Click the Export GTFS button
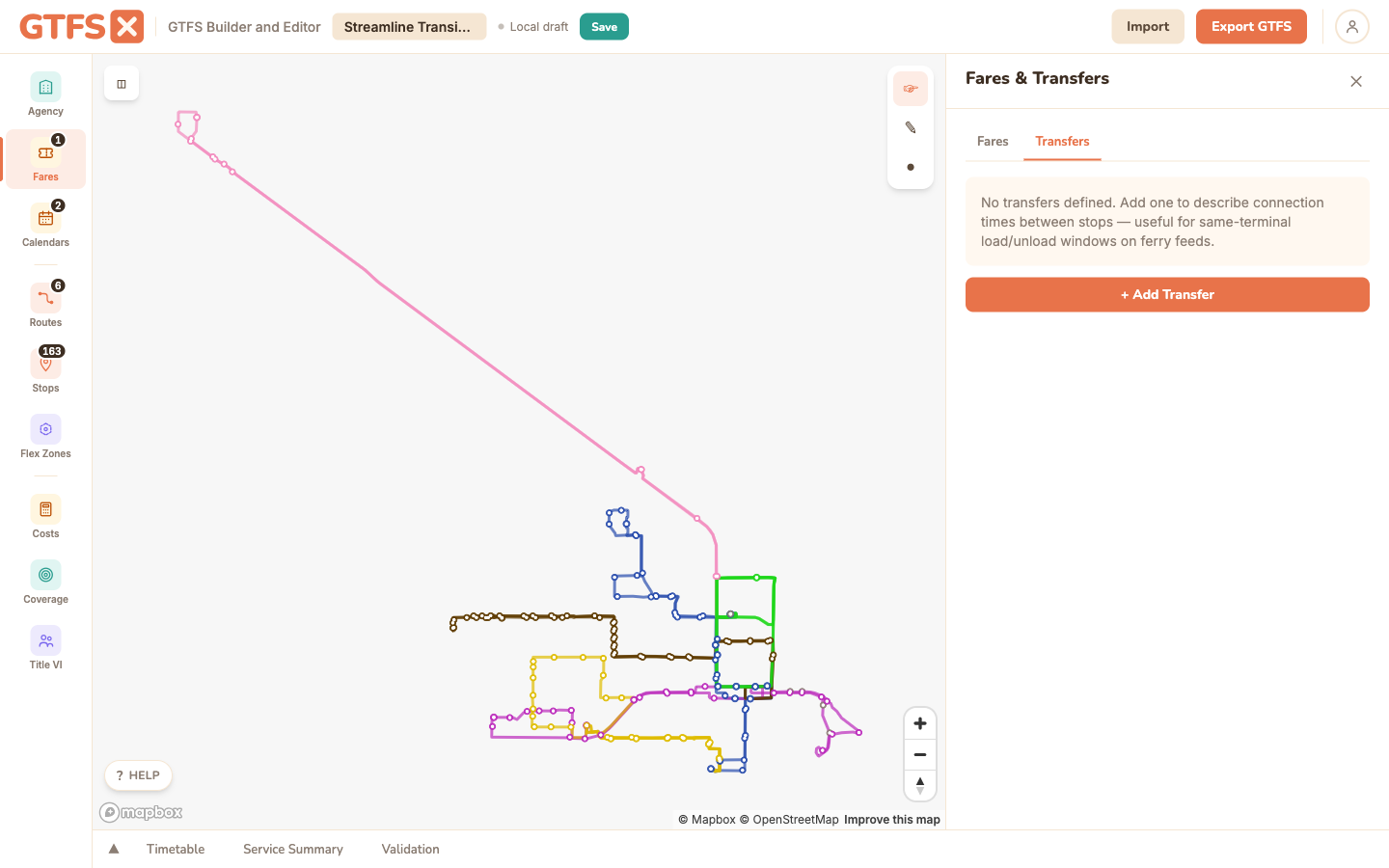 coord(1251,27)
